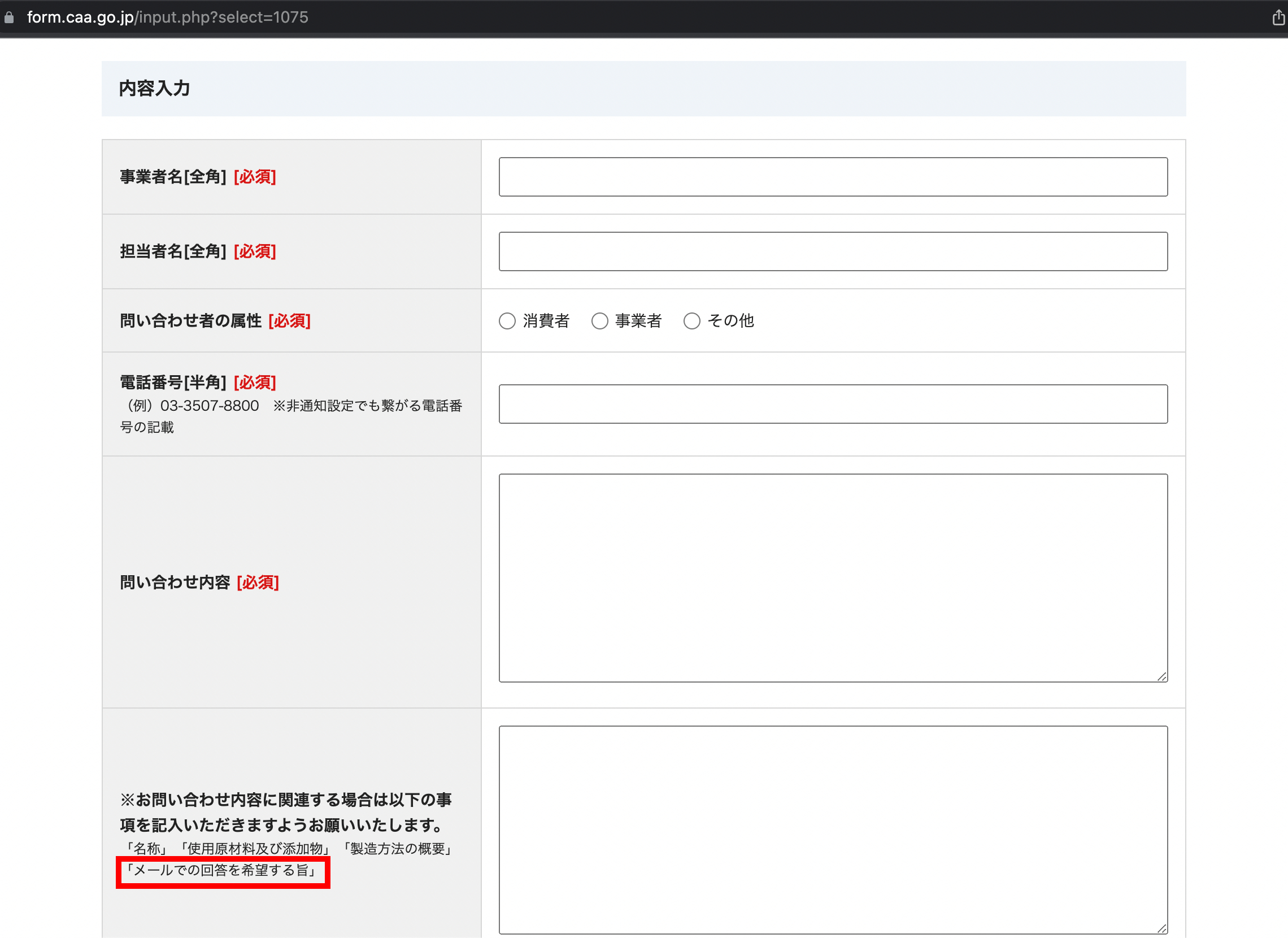Click inside the bottom additional details text area
This screenshot has width=1288, height=938.
833,828
